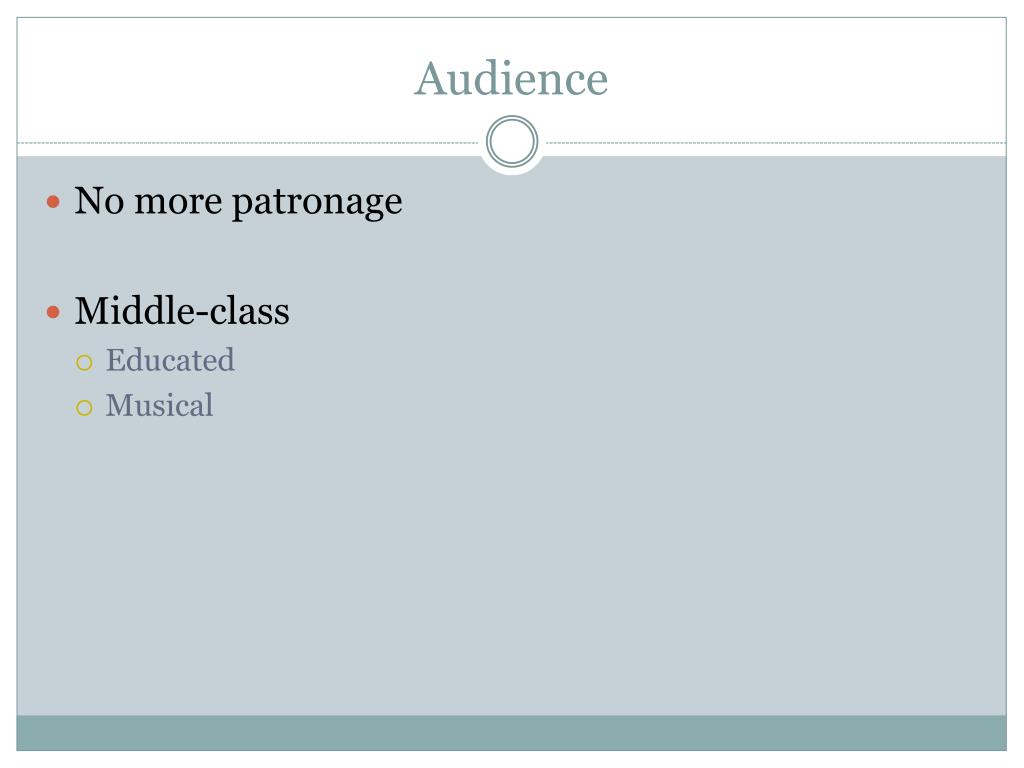The image size is (1024, 768).
Task: Click the dashed divider line left of the circle
Action: tap(248, 142)
